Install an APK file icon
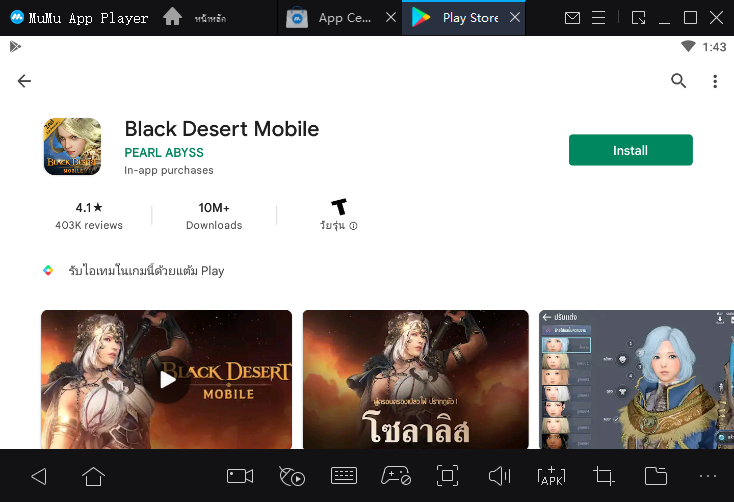This screenshot has height=502, width=734. click(551, 476)
